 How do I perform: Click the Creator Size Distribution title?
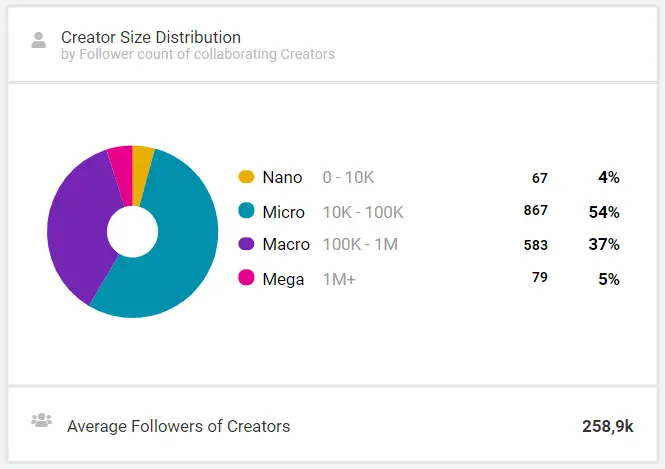(x=151, y=37)
